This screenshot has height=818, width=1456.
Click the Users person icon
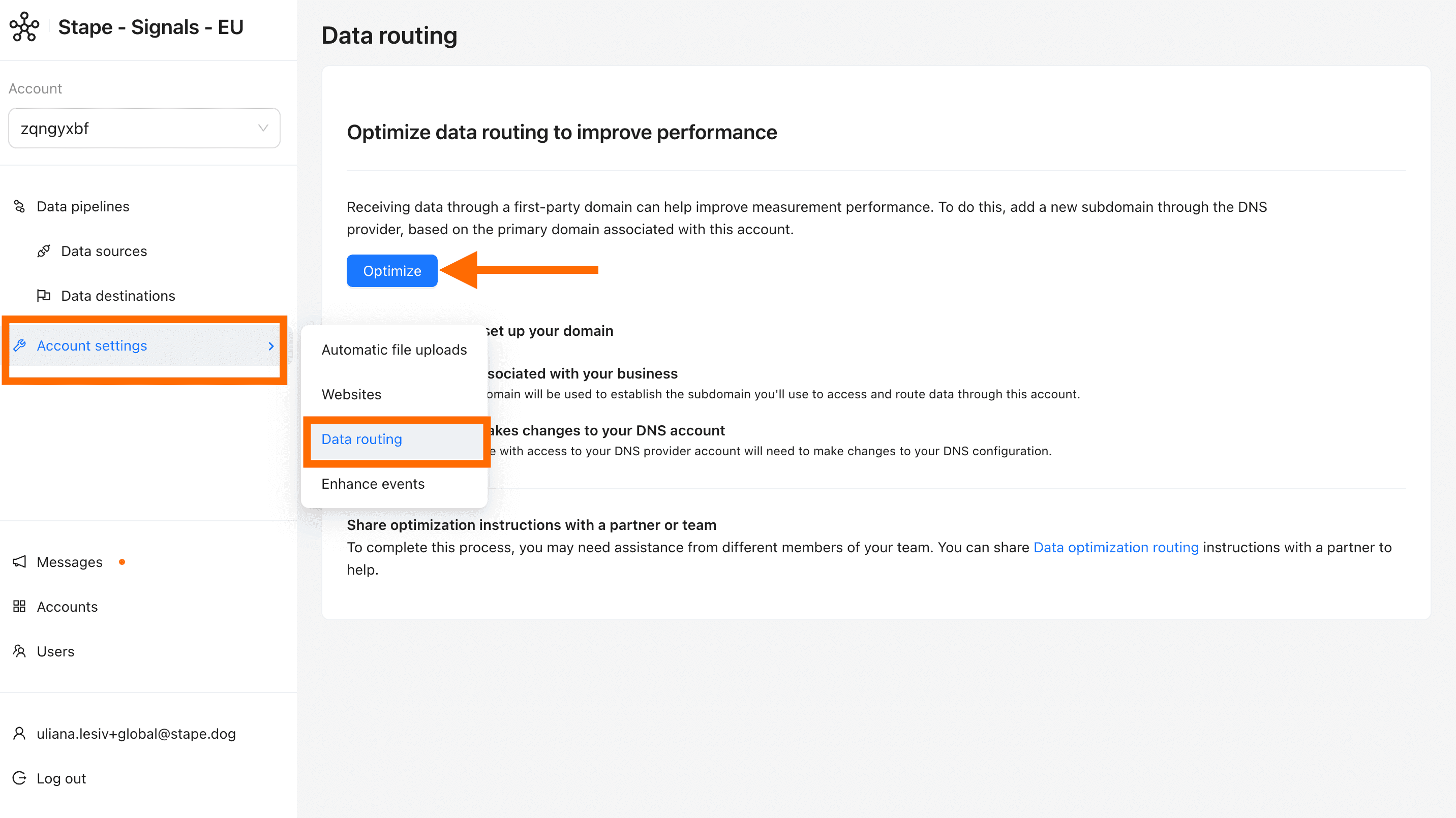click(x=19, y=651)
